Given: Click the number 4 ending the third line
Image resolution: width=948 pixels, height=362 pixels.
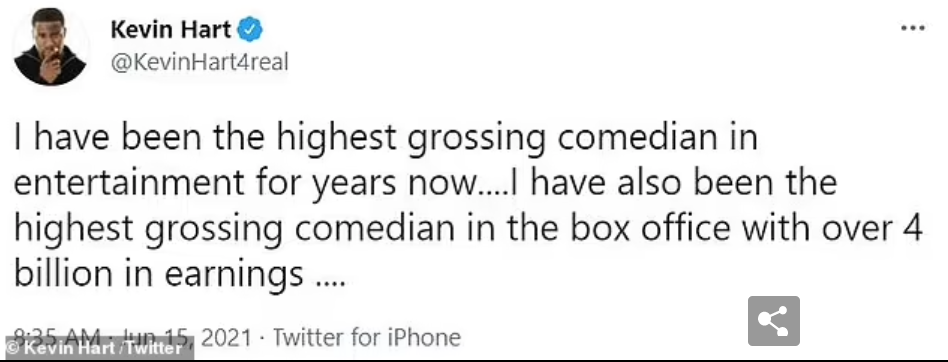Looking at the screenshot, I should (912, 230).
